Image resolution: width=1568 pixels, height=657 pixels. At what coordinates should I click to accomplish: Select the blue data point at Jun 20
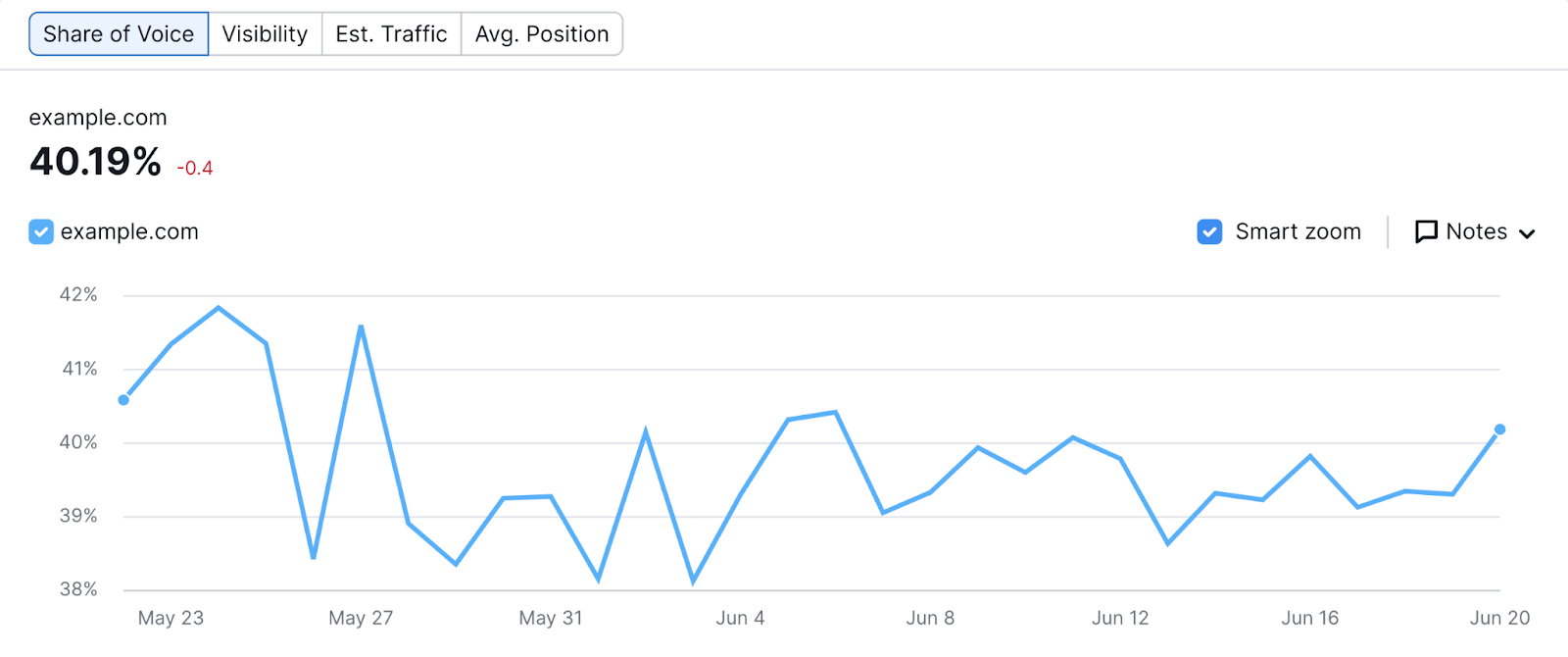coord(1499,429)
